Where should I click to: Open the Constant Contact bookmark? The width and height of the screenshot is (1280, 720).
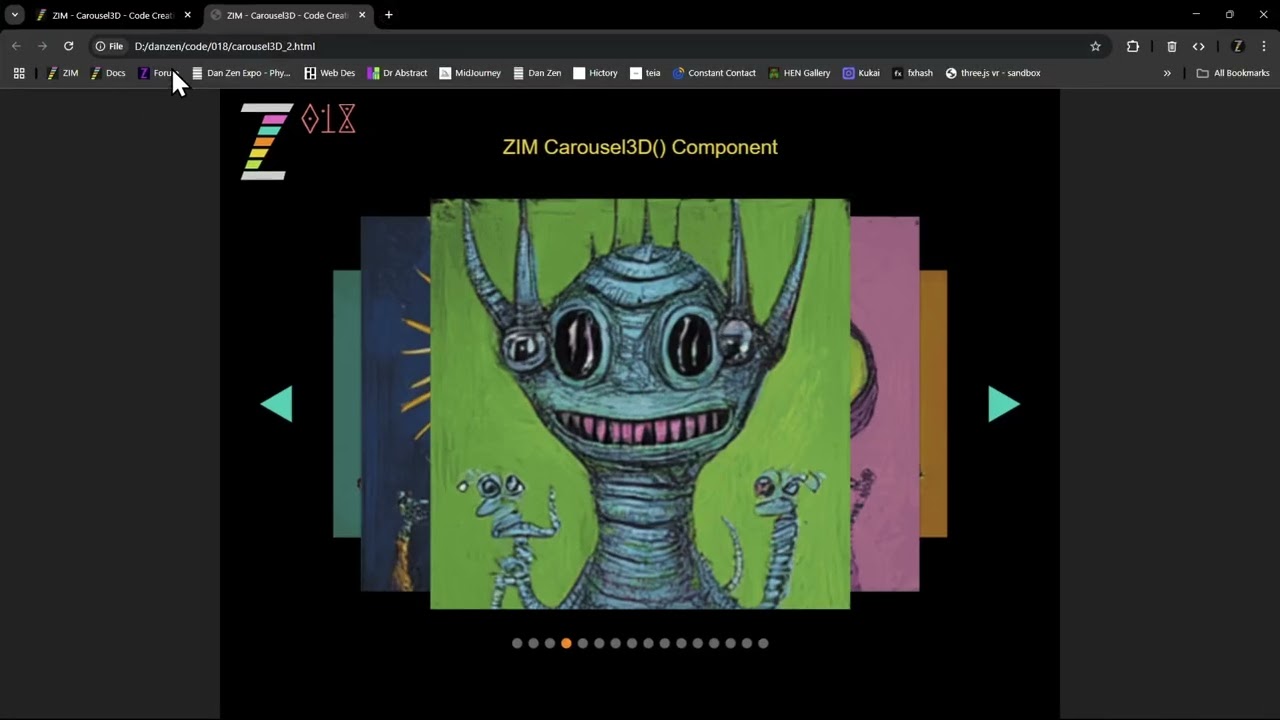(x=714, y=73)
